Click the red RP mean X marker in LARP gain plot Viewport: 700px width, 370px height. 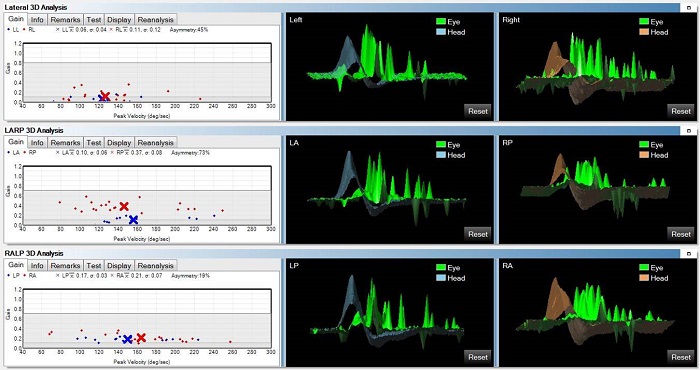(124, 206)
